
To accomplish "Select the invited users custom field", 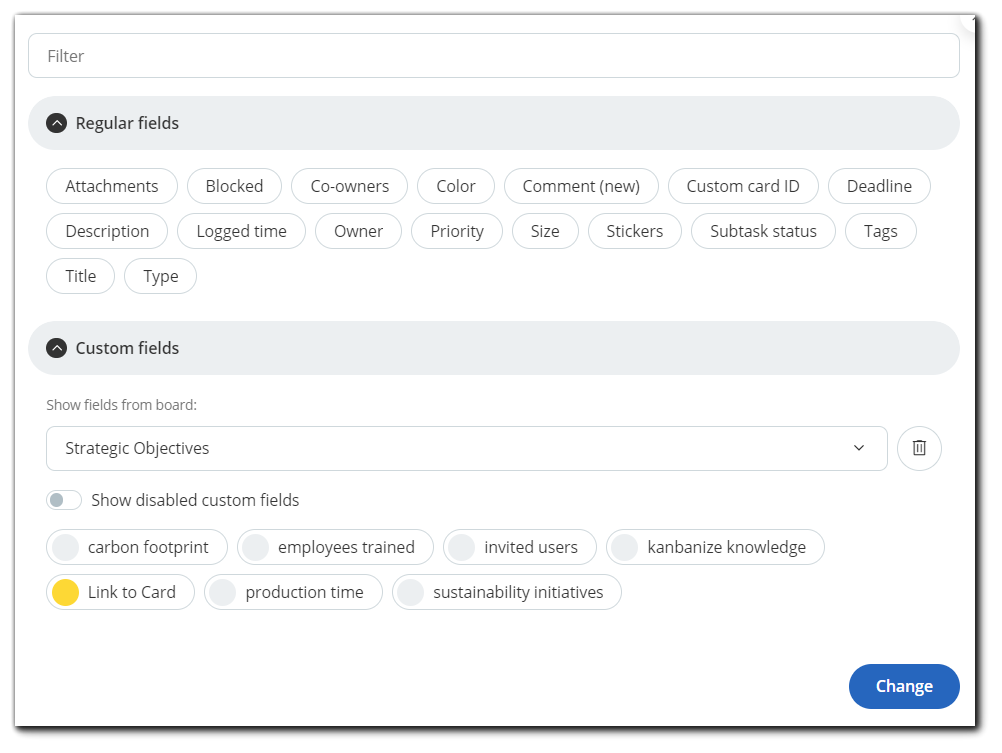I will pos(519,547).
